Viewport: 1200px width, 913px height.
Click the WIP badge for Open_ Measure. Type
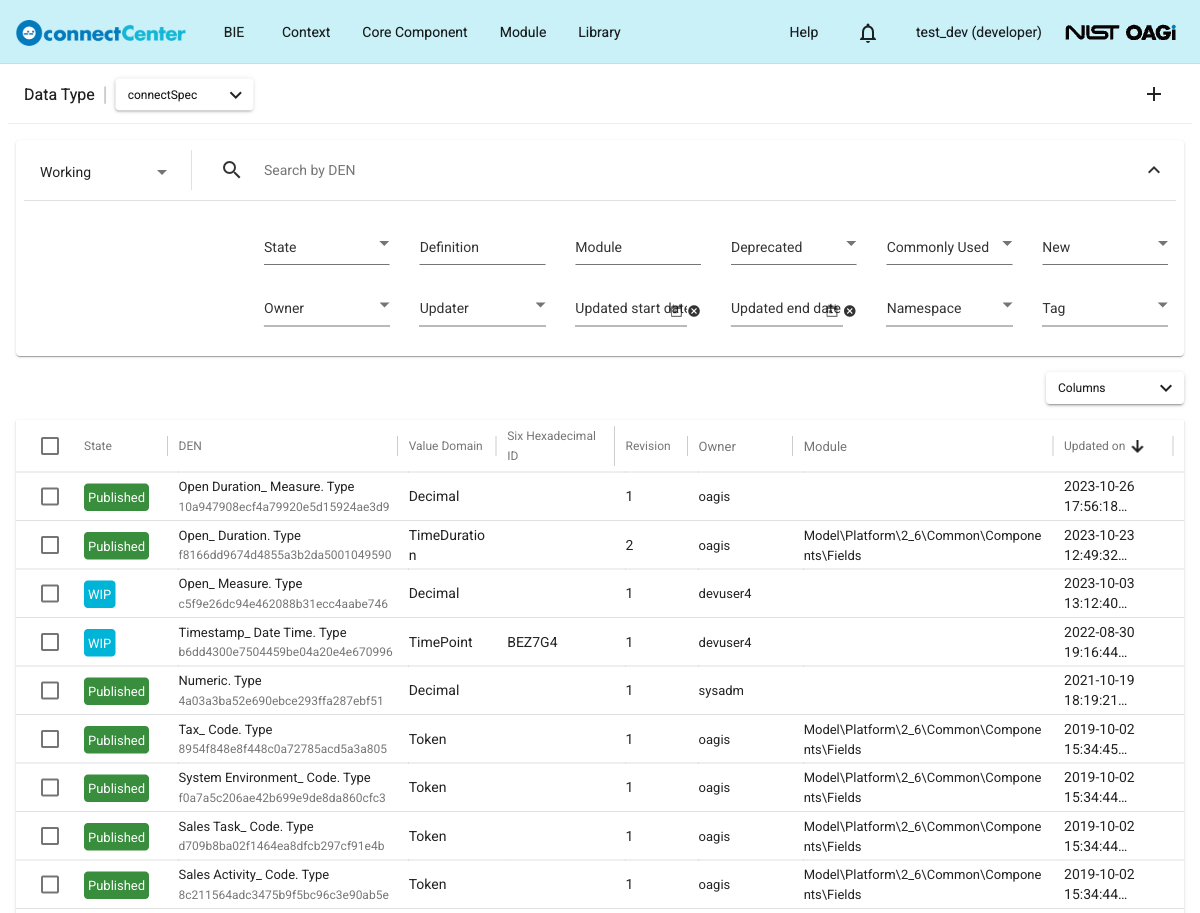tap(100, 594)
